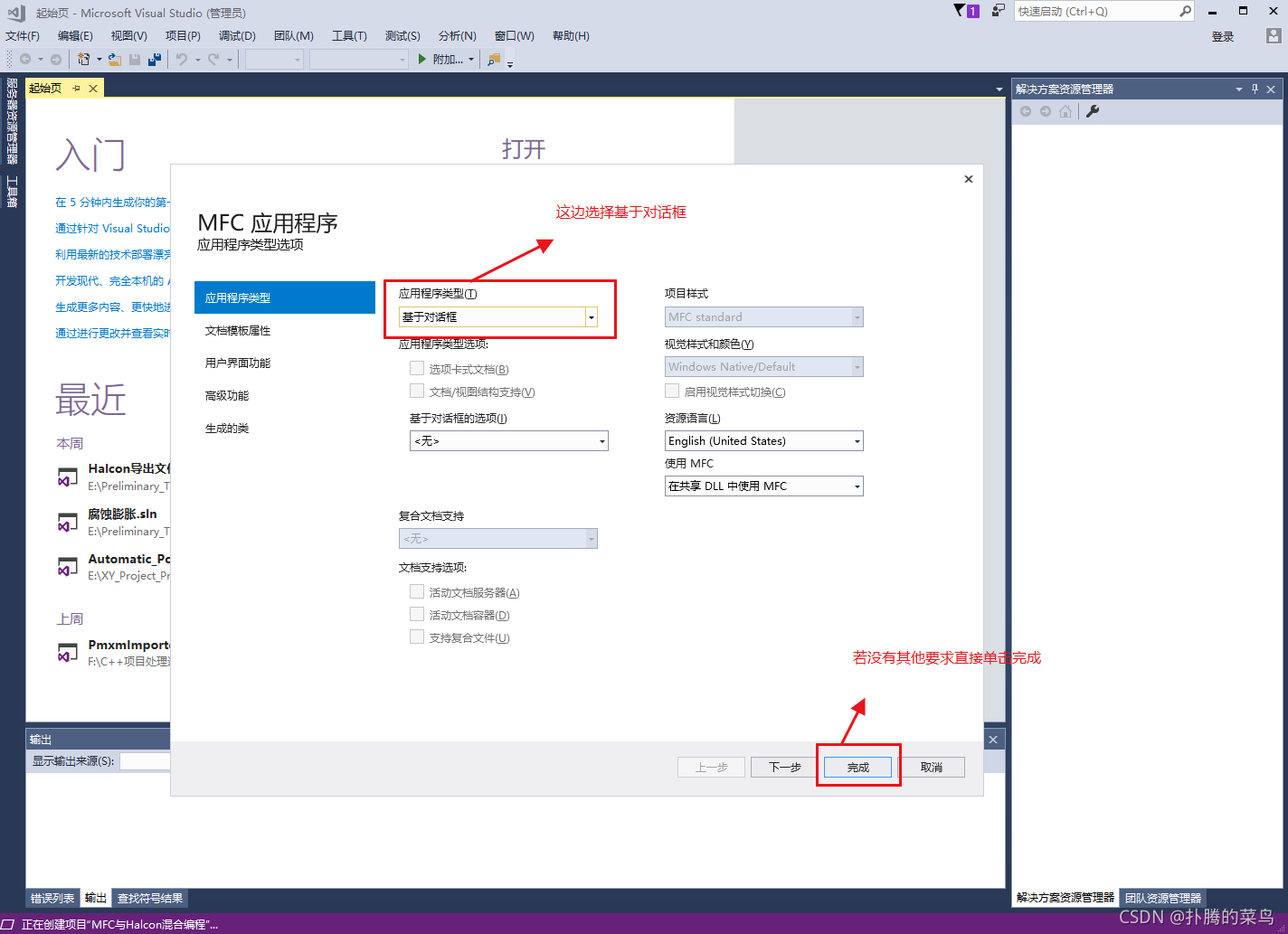Click the 登录 sign-in link
The height and width of the screenshot is (934, 1288).
(1223, 37)
